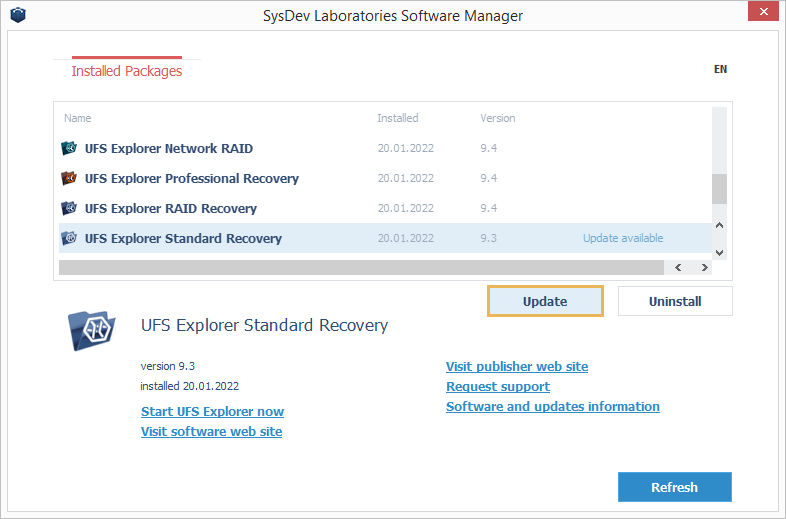Click version 9.4 in Network RAID row

tap(488, 148)
